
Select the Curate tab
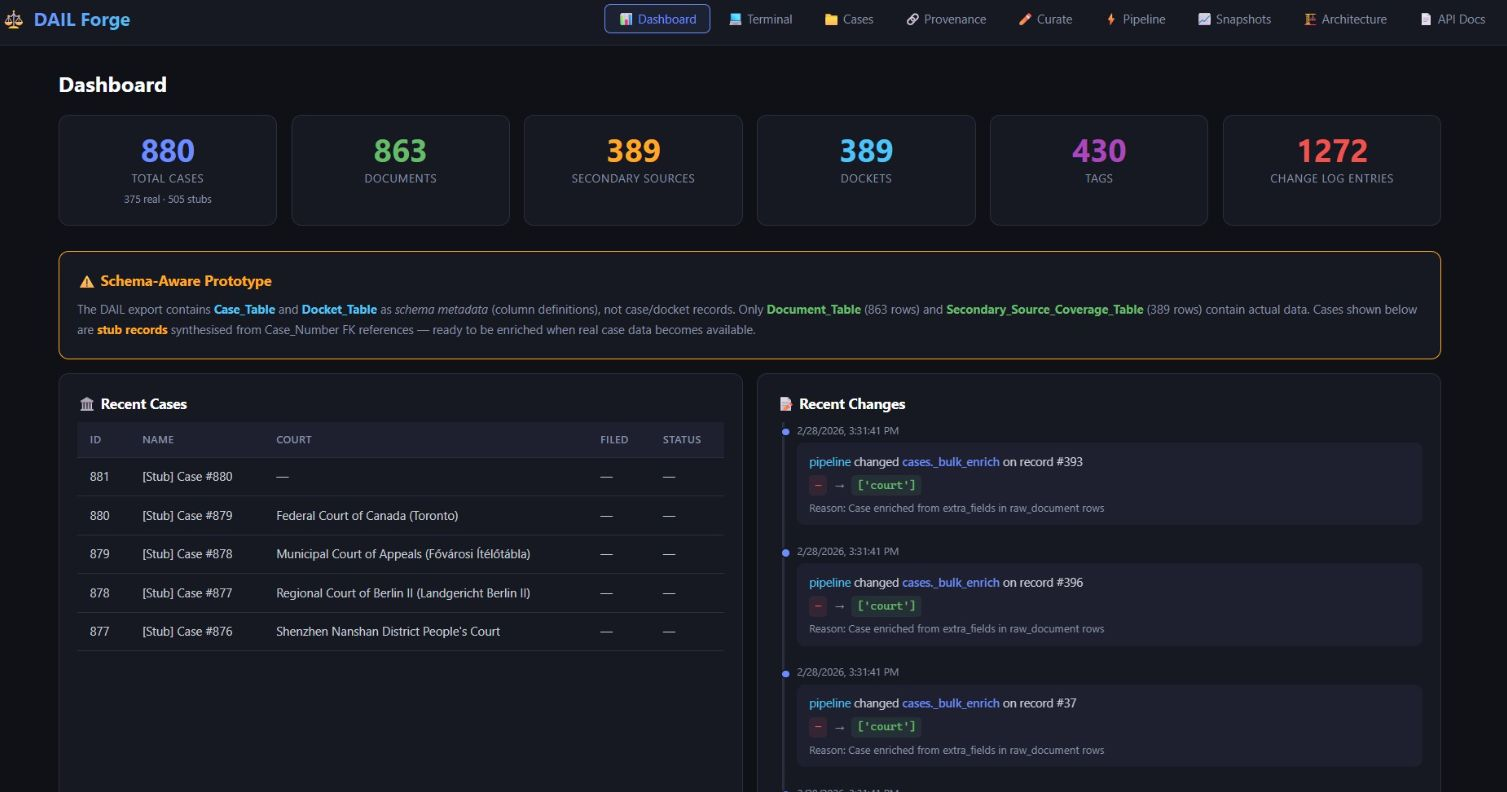tap(1045, 19)
